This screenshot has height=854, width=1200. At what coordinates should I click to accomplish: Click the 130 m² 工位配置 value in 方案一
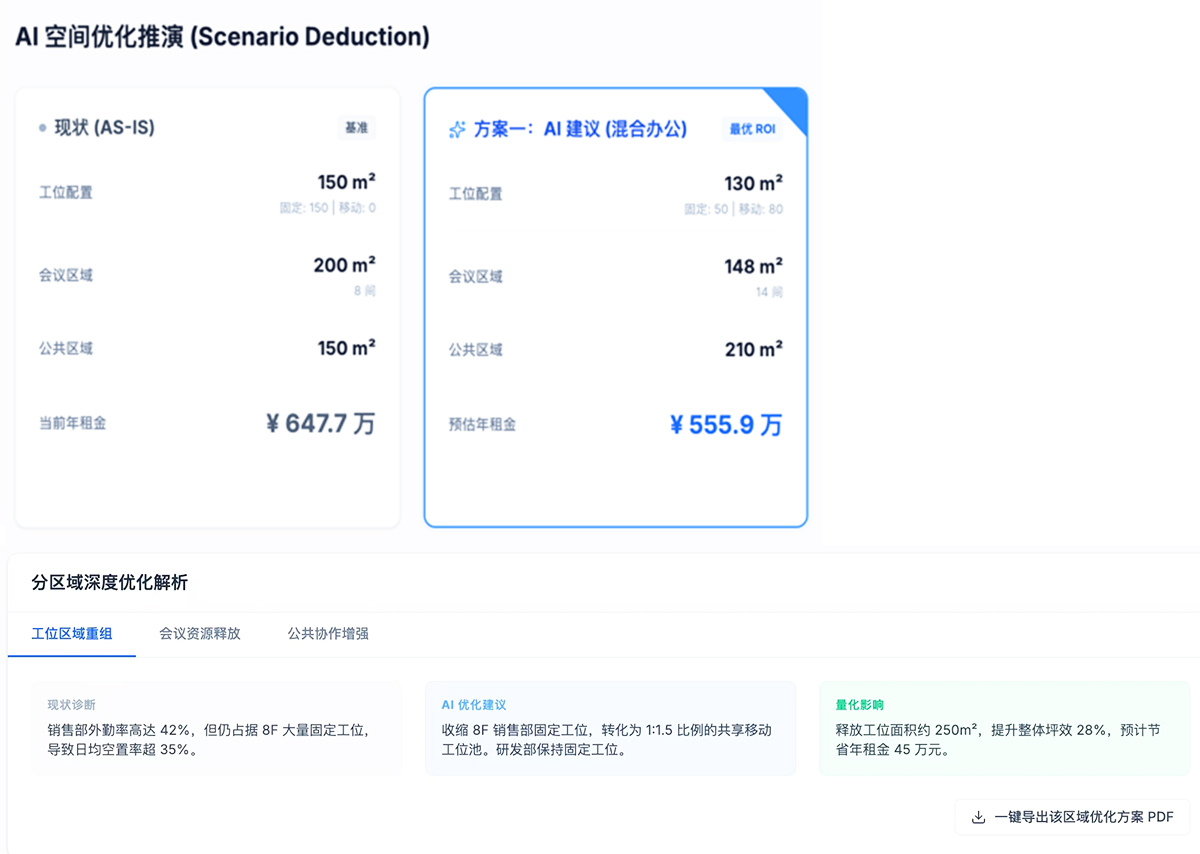[x=753, y=184]
